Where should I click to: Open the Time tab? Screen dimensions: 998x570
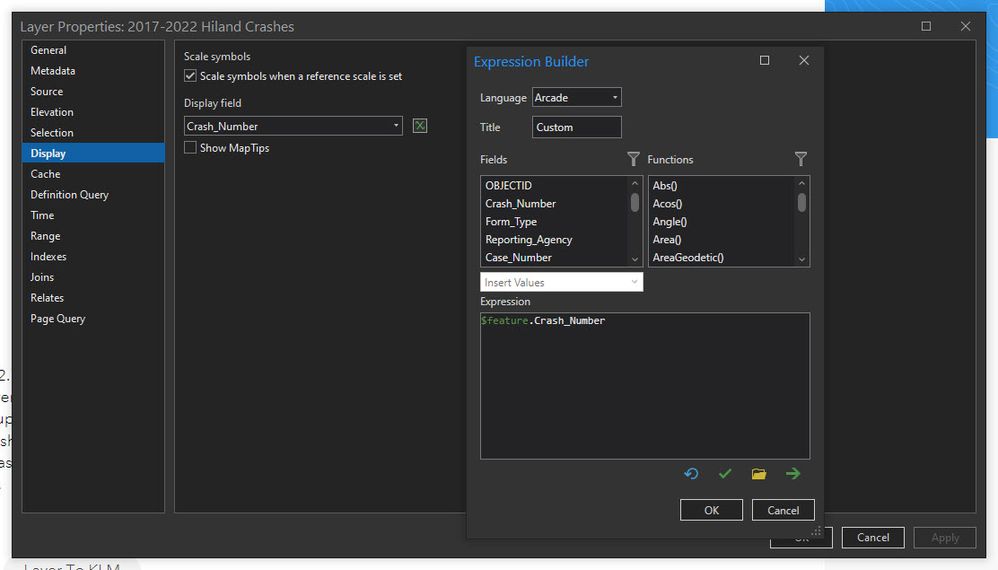pos(93,215)
